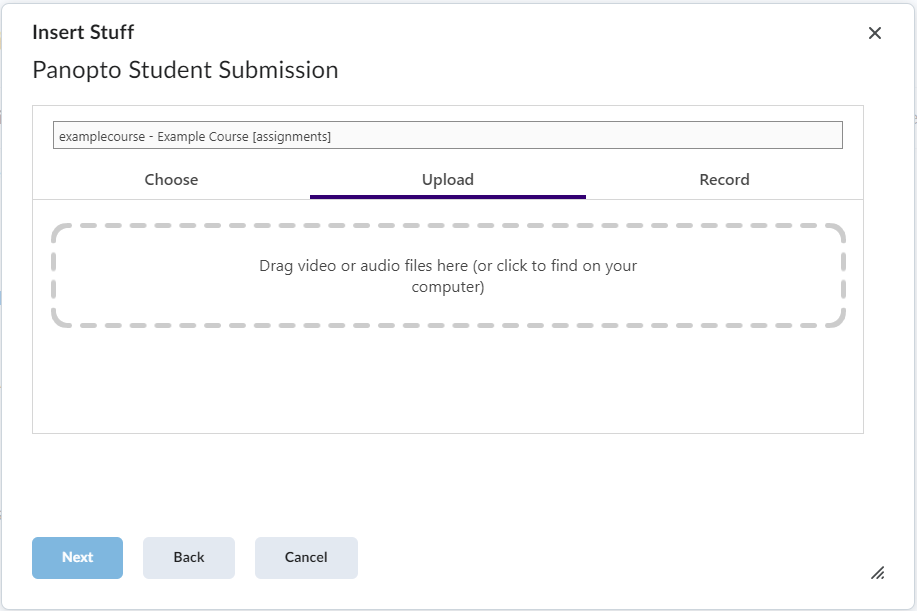Open the examplecourse folder dropdown field

coord(447,135)
